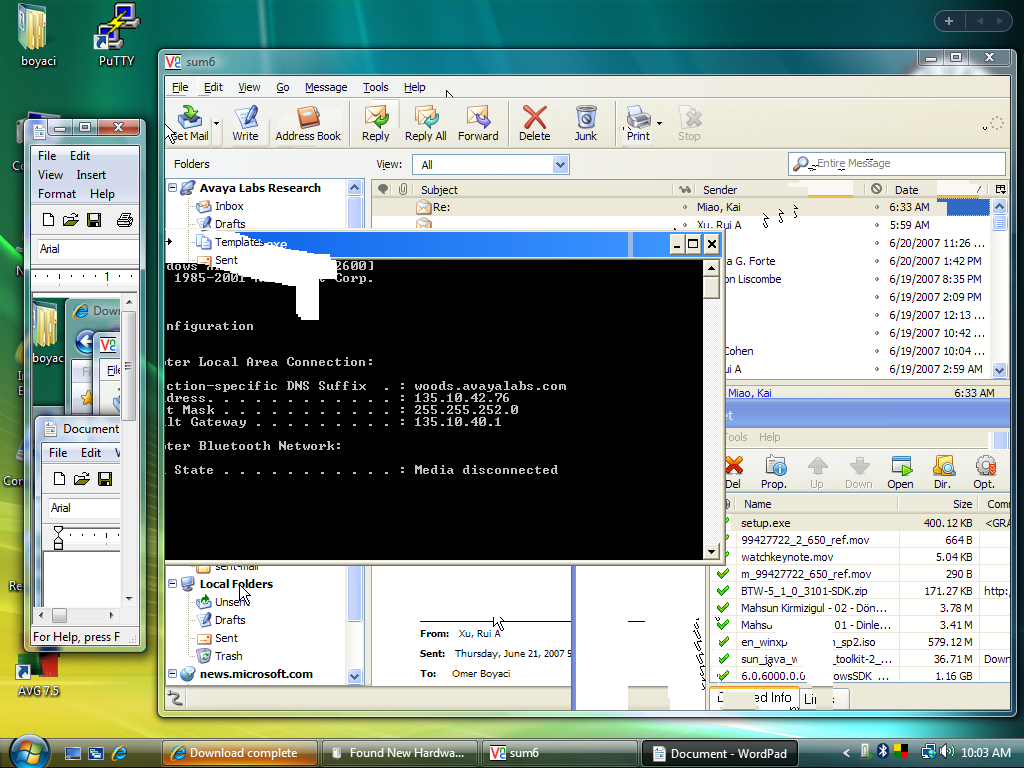Open the File menu in Thunderbird
Image resolution: width=1024 pixels, height=768 pixels.
point(180,87)
